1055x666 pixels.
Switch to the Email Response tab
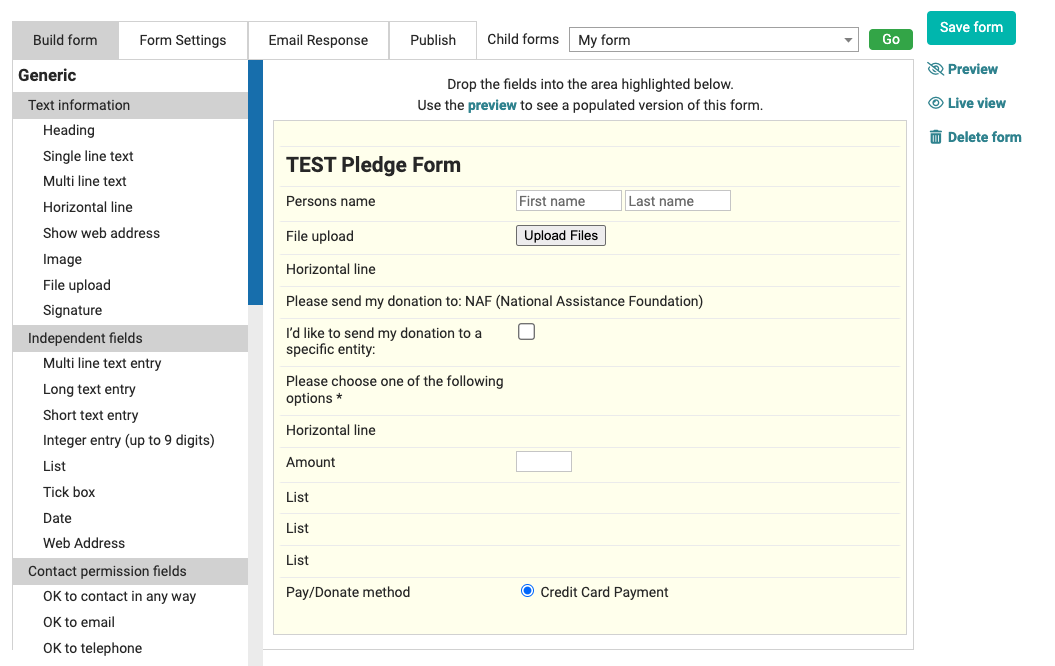point(318,40)
